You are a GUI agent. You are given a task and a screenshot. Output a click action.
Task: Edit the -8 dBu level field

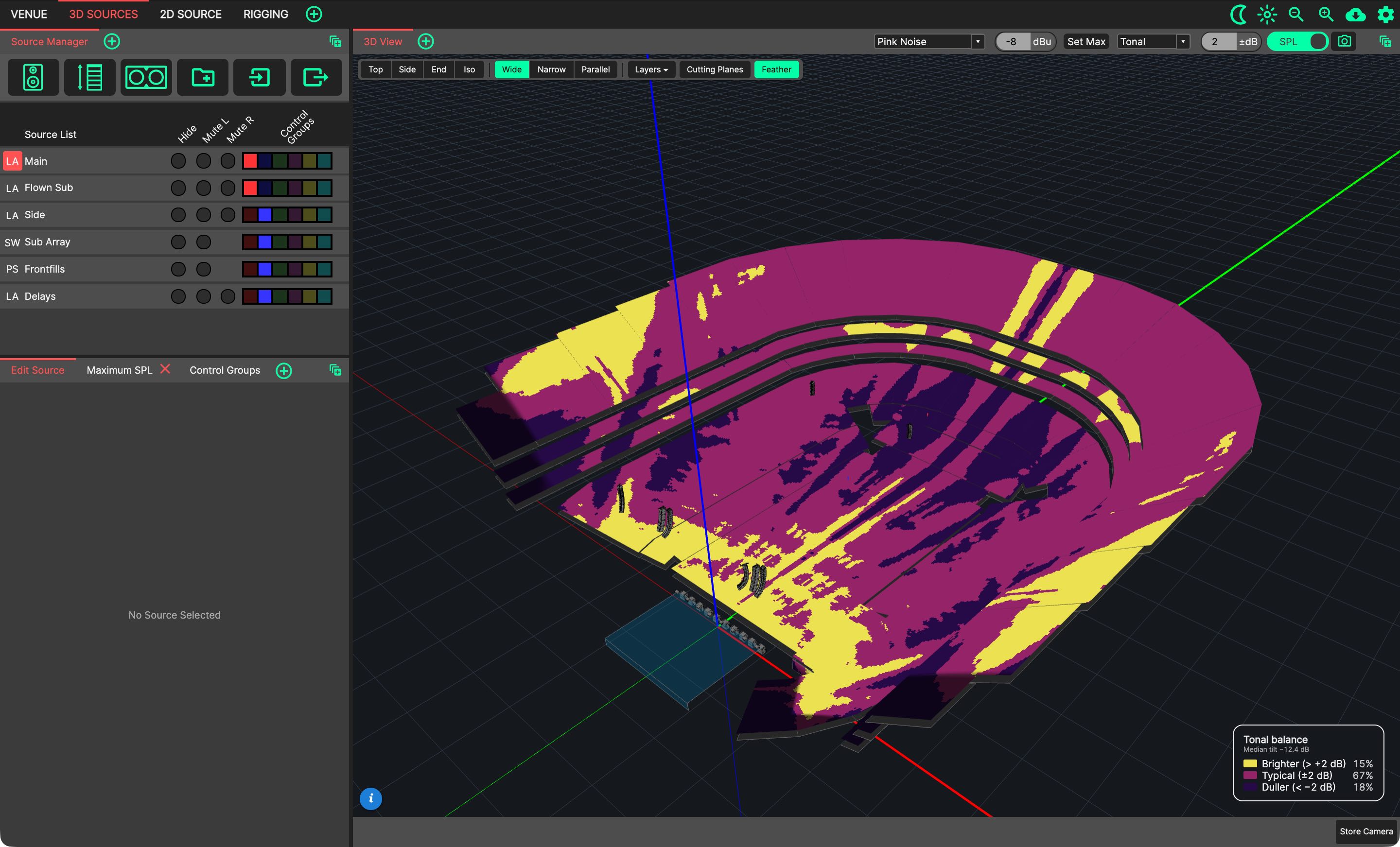pyautogui.click(x=1013, y=41)
